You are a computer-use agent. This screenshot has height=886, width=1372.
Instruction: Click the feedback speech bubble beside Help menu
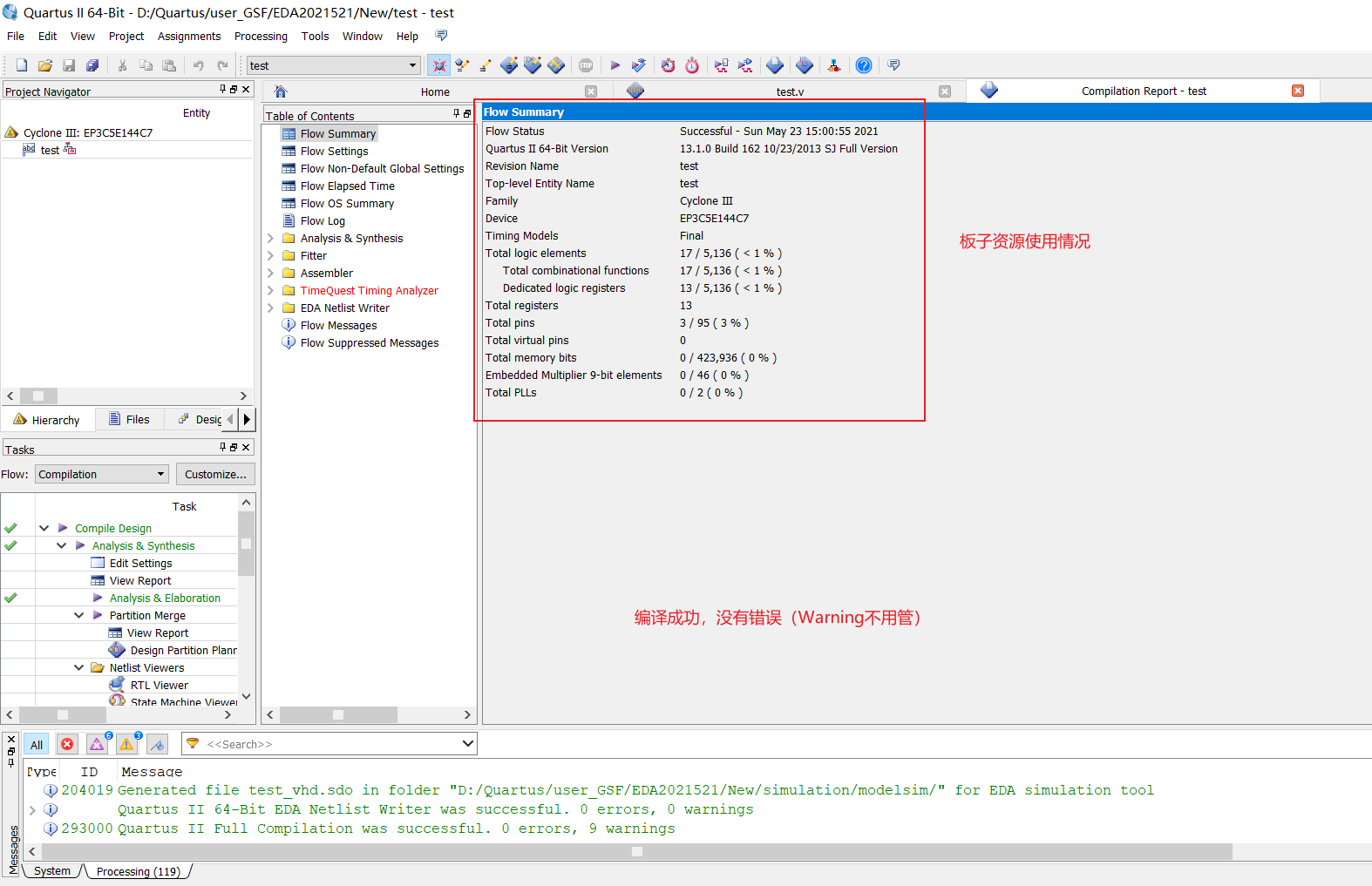point(441,36)
